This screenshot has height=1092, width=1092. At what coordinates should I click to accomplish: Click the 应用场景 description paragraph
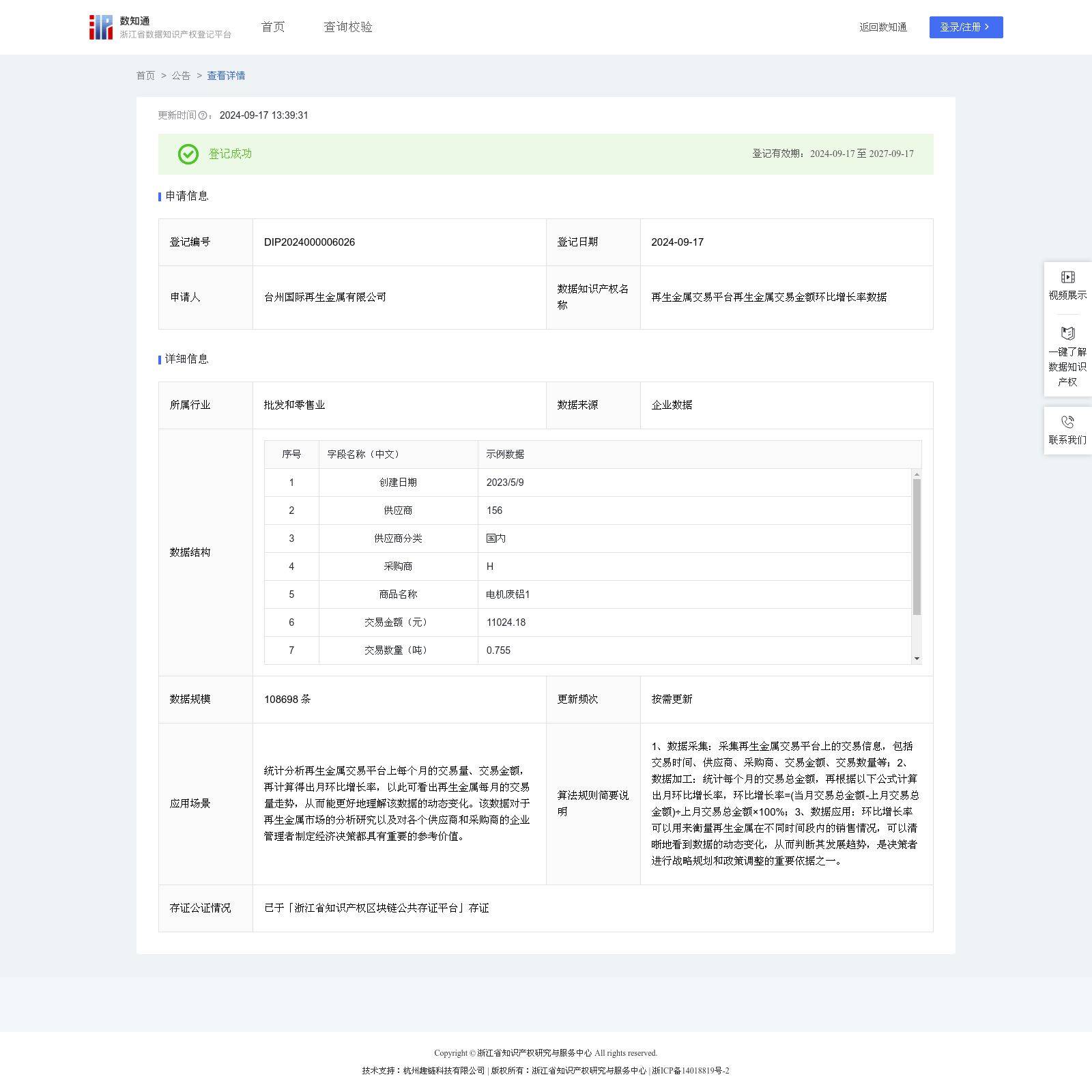click(x=397, y=803)
